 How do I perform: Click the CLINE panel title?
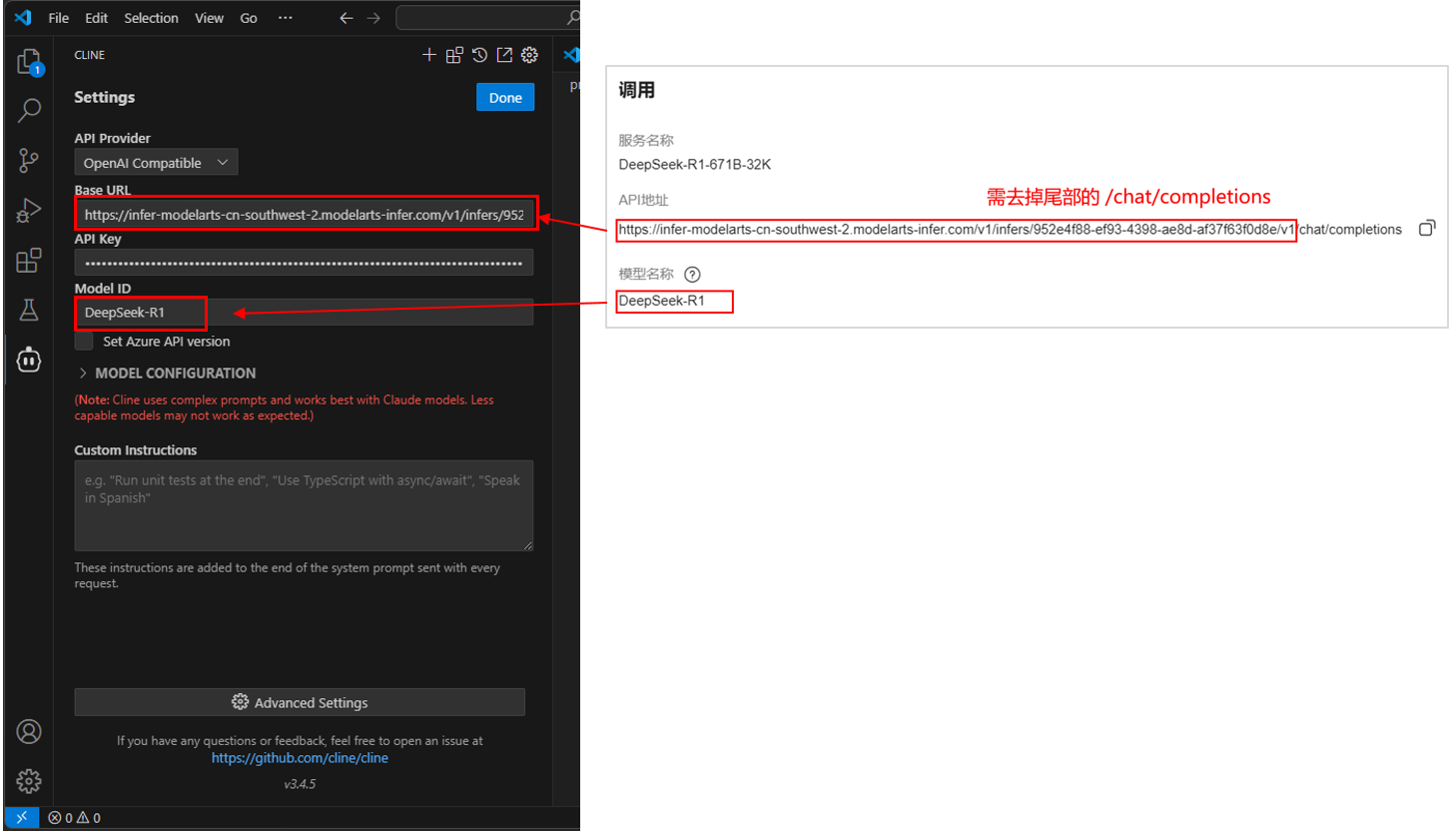coord(90,55)
